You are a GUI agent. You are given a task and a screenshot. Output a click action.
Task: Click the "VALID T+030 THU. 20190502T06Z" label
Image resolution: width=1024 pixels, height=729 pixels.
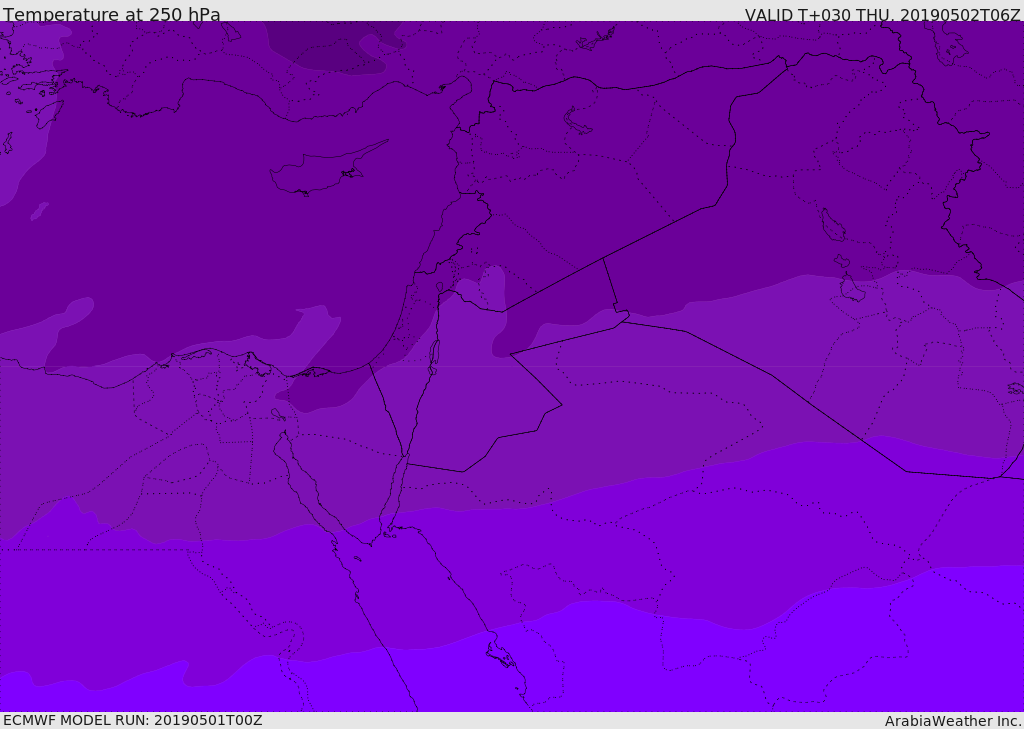coord(882,15)
